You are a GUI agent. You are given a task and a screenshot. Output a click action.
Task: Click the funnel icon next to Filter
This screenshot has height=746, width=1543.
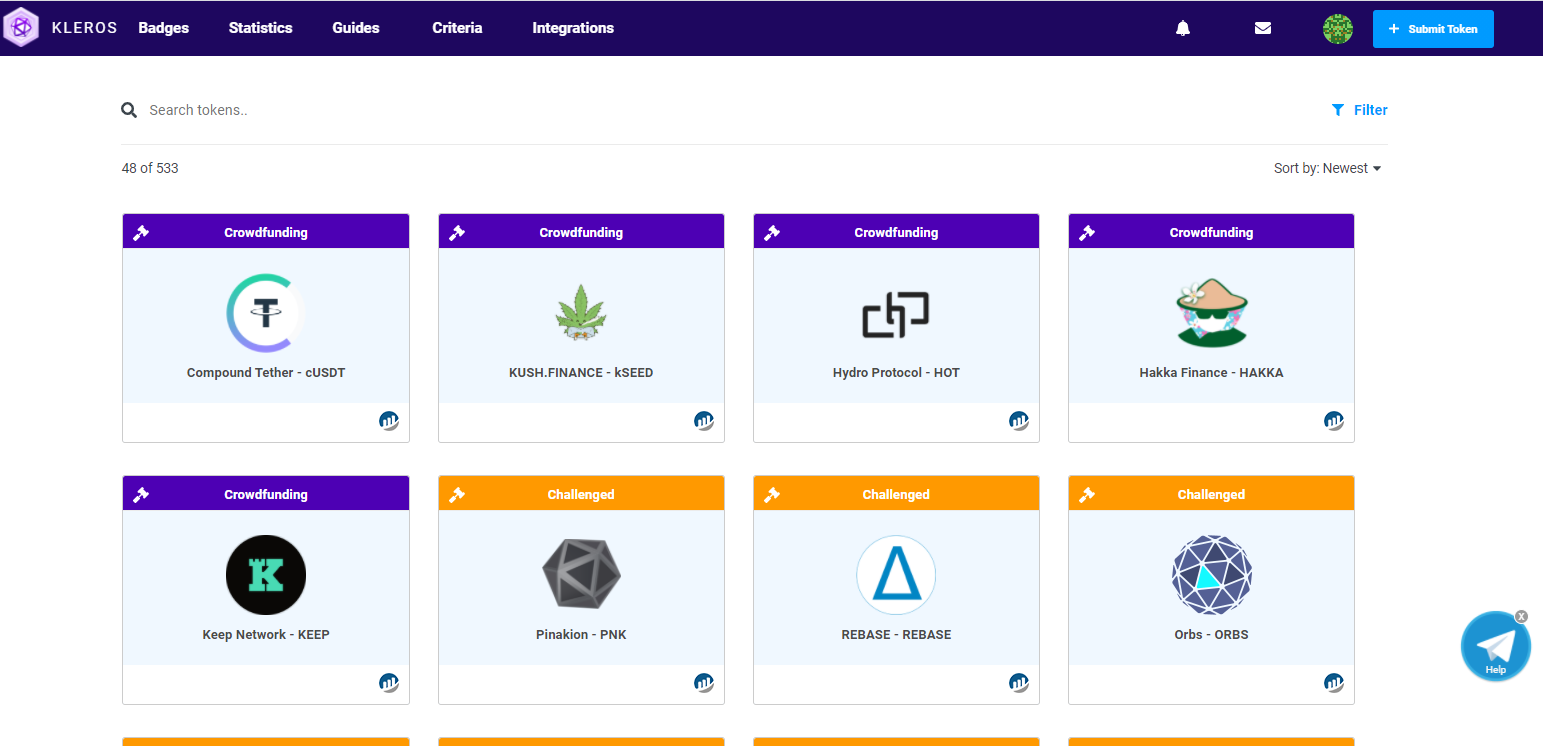(x=1338, y=110)
